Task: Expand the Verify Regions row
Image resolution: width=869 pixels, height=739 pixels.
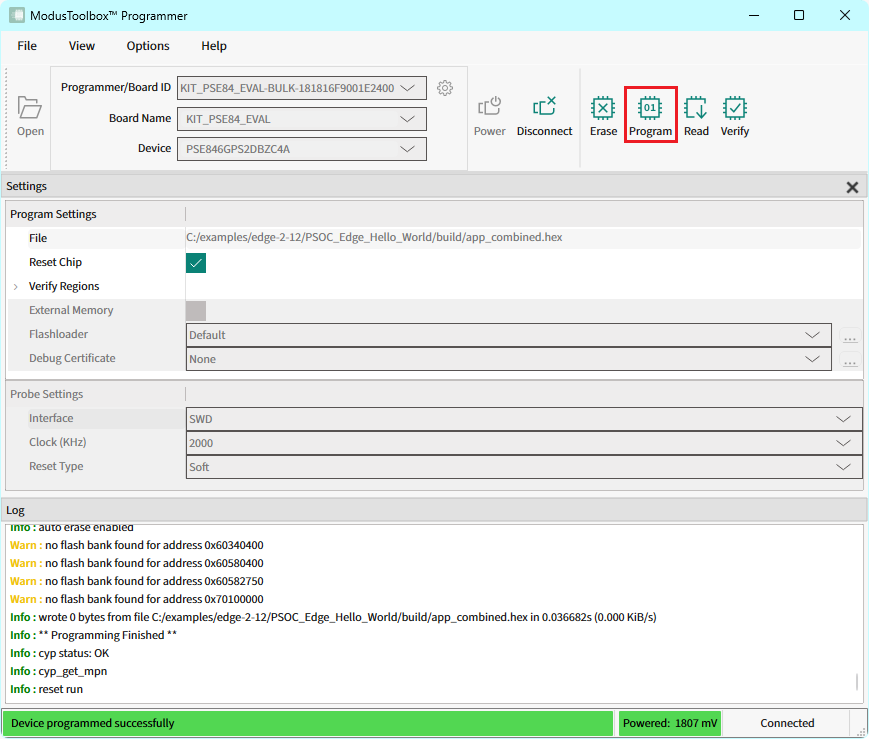Action: tap(16, 287)
